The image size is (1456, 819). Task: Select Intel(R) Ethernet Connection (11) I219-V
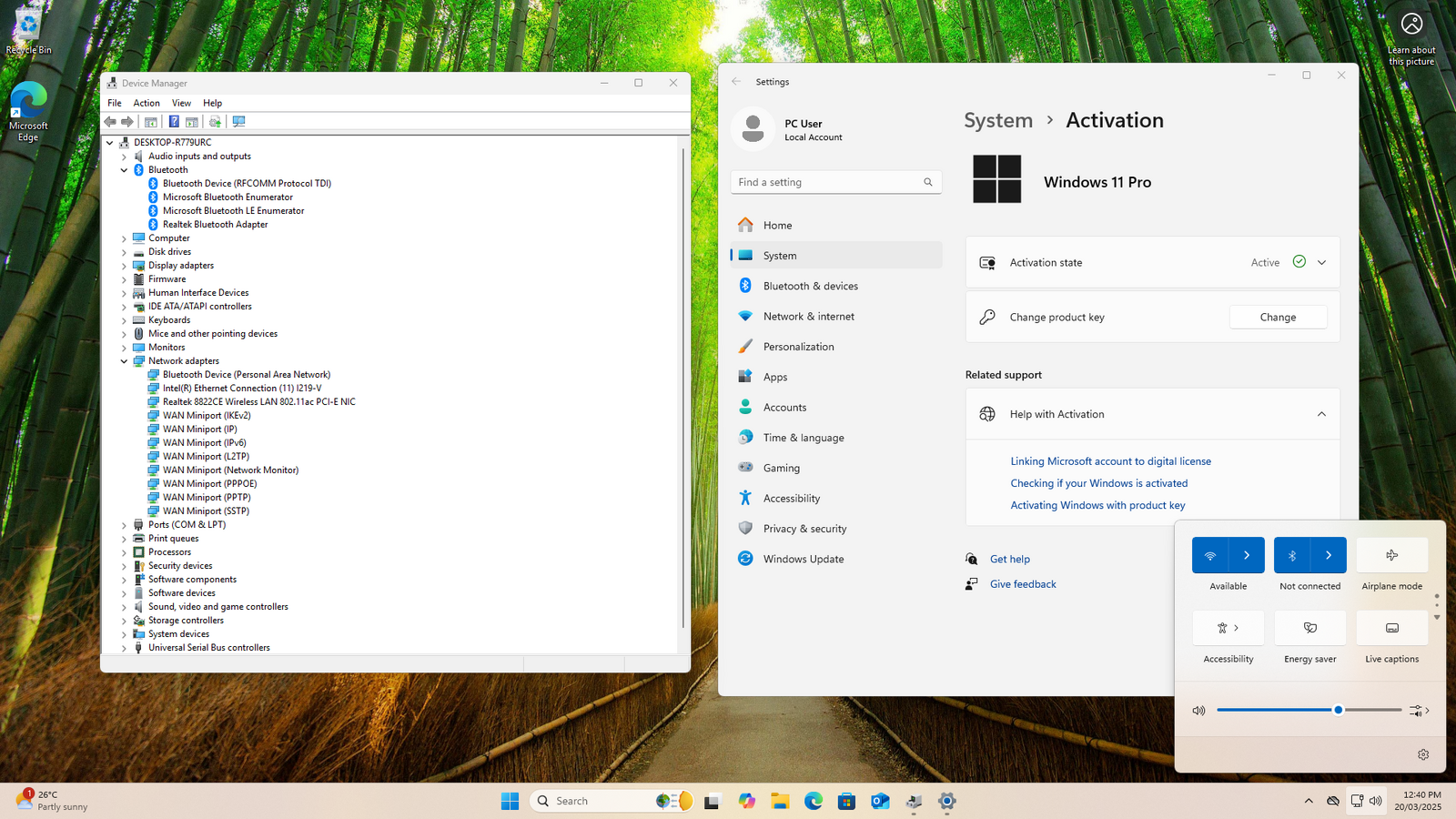[242, 389]
